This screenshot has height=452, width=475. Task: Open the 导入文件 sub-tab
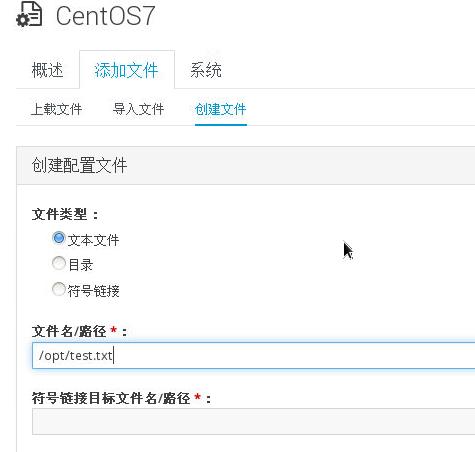point(138,109)
